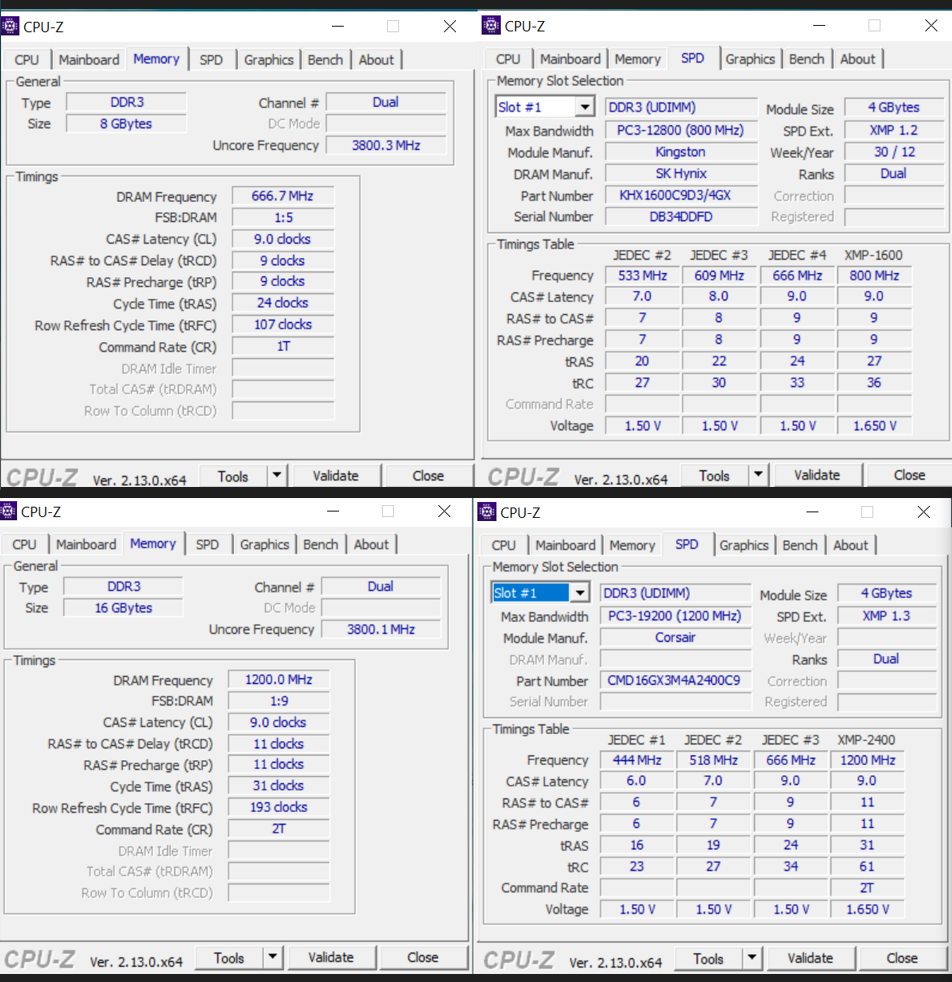
Task: Select the Bench tab in the 16 GBytes Memory window
Action: [x=321, y=545]
